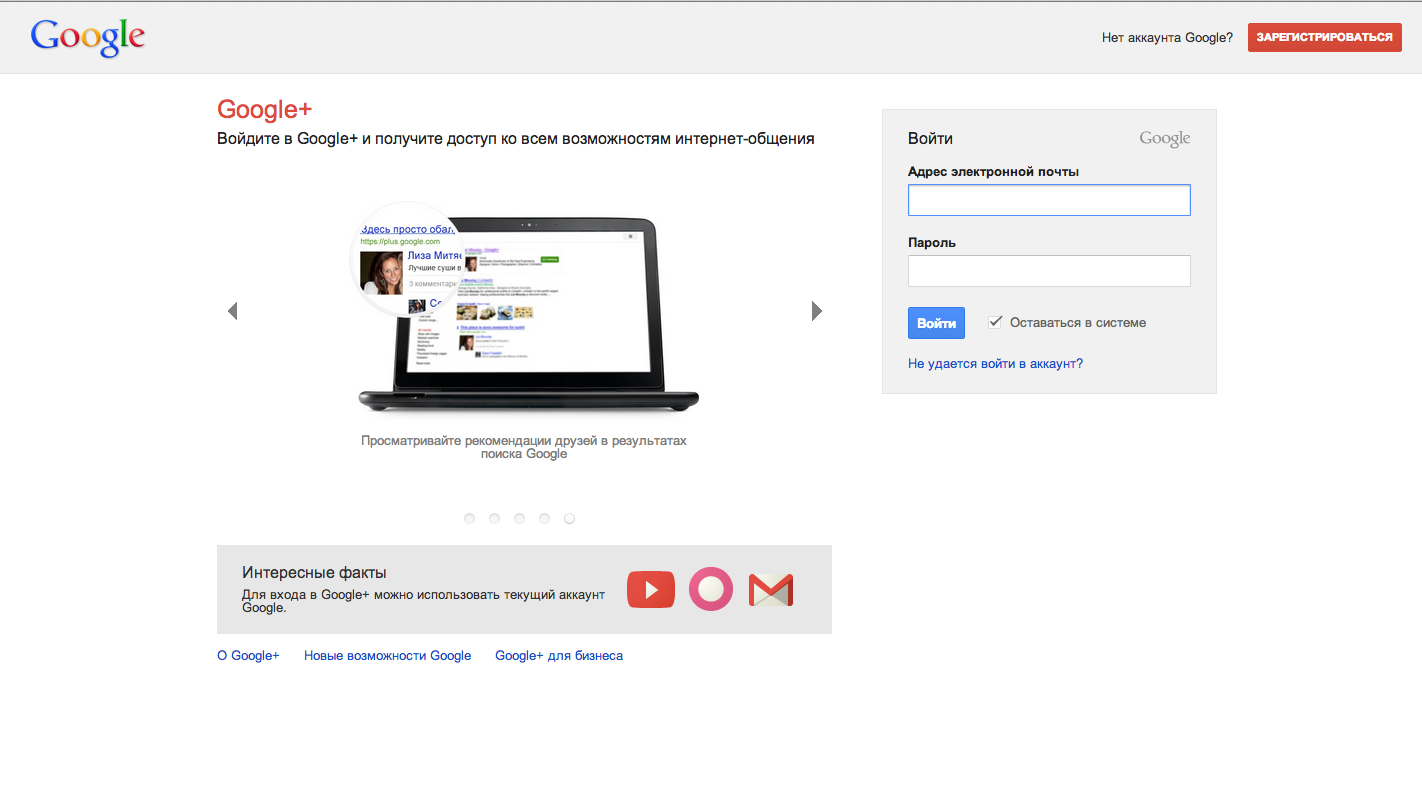Image resolution: width=1422 pixels, height=791 pixels.
Task: Focus the 'Адрес электронной почты' field
Action: pos(1049,200)
